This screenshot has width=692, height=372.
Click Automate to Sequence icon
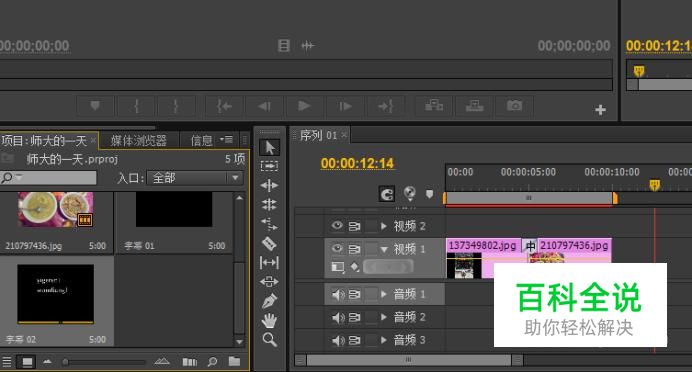tap(190, 362)
